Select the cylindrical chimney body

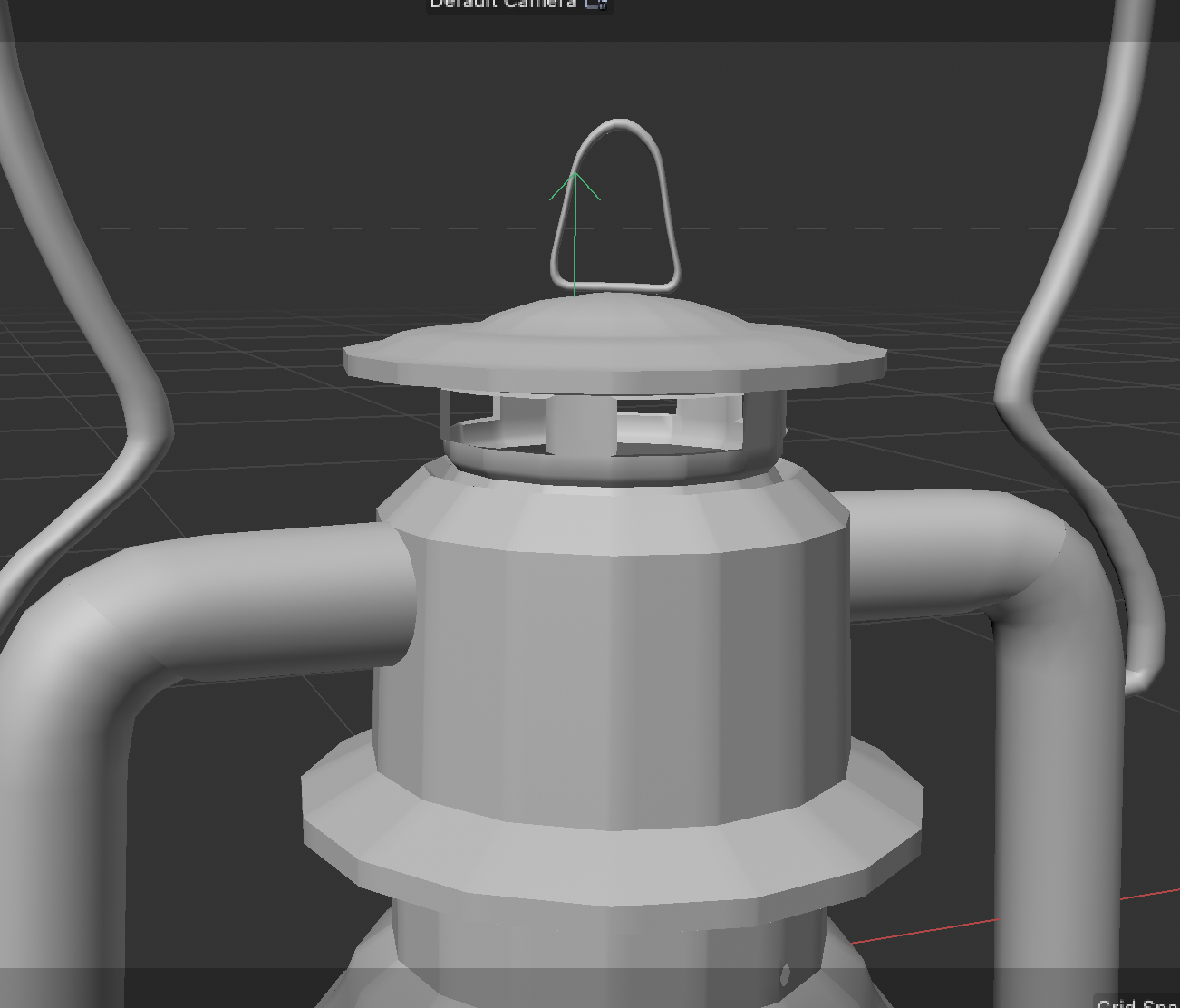pos(613,680)
